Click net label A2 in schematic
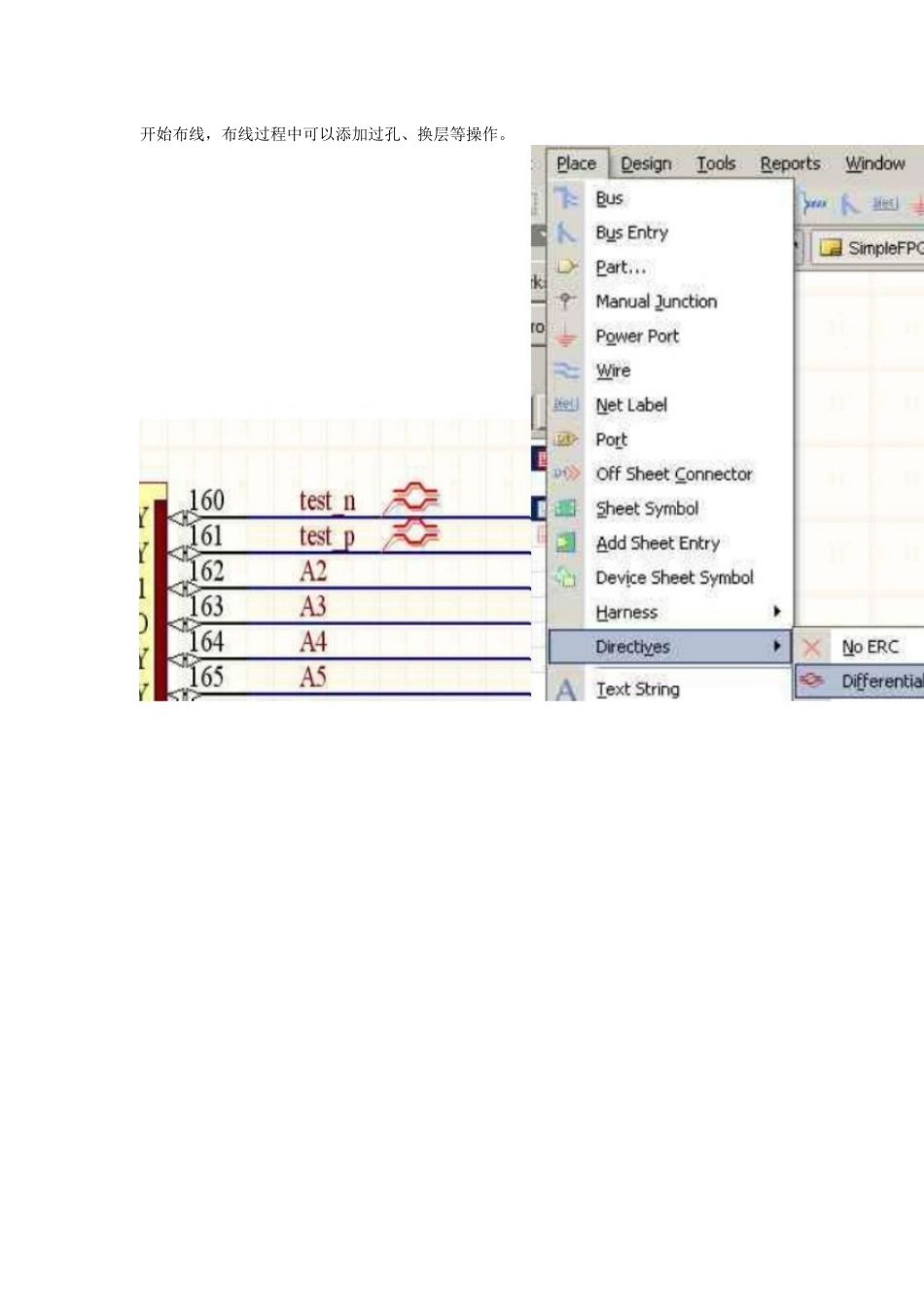The image size is (924, 1307). click(x=313, y=571)
